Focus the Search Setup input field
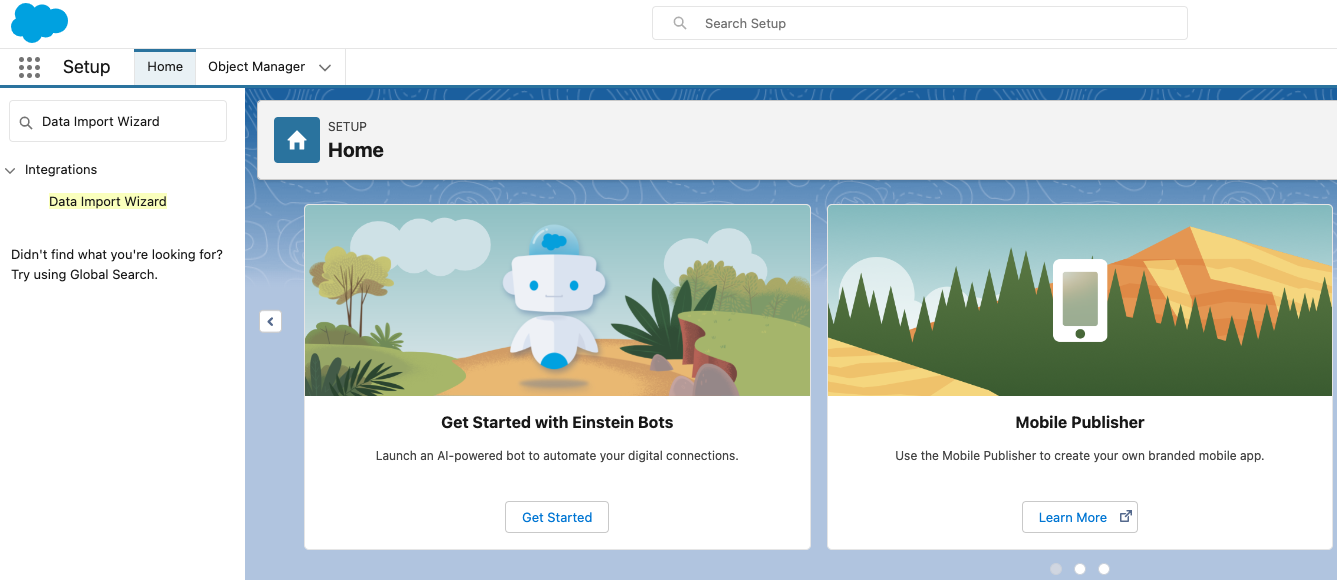Screen dimensions: 1337x580 (930, 23)
